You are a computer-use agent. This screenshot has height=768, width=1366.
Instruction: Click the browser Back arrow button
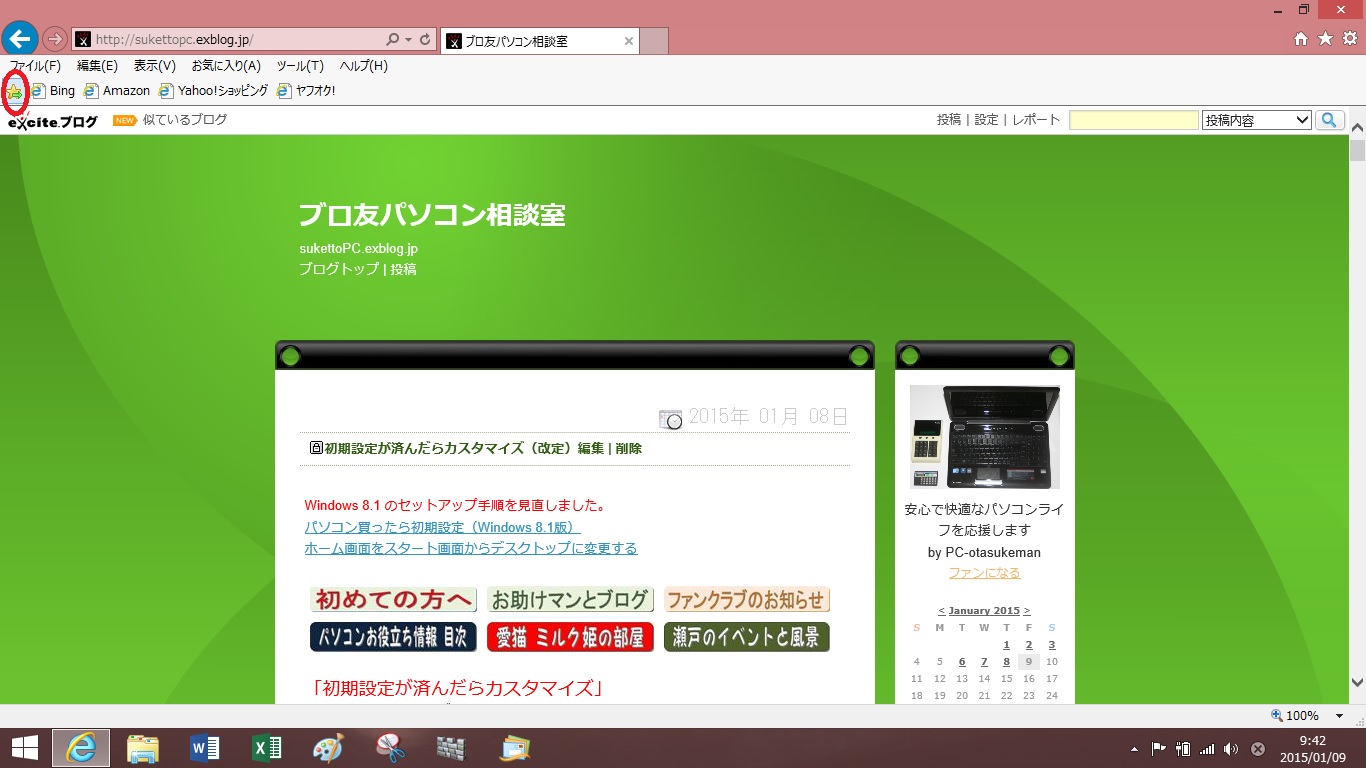coord(20,39)
